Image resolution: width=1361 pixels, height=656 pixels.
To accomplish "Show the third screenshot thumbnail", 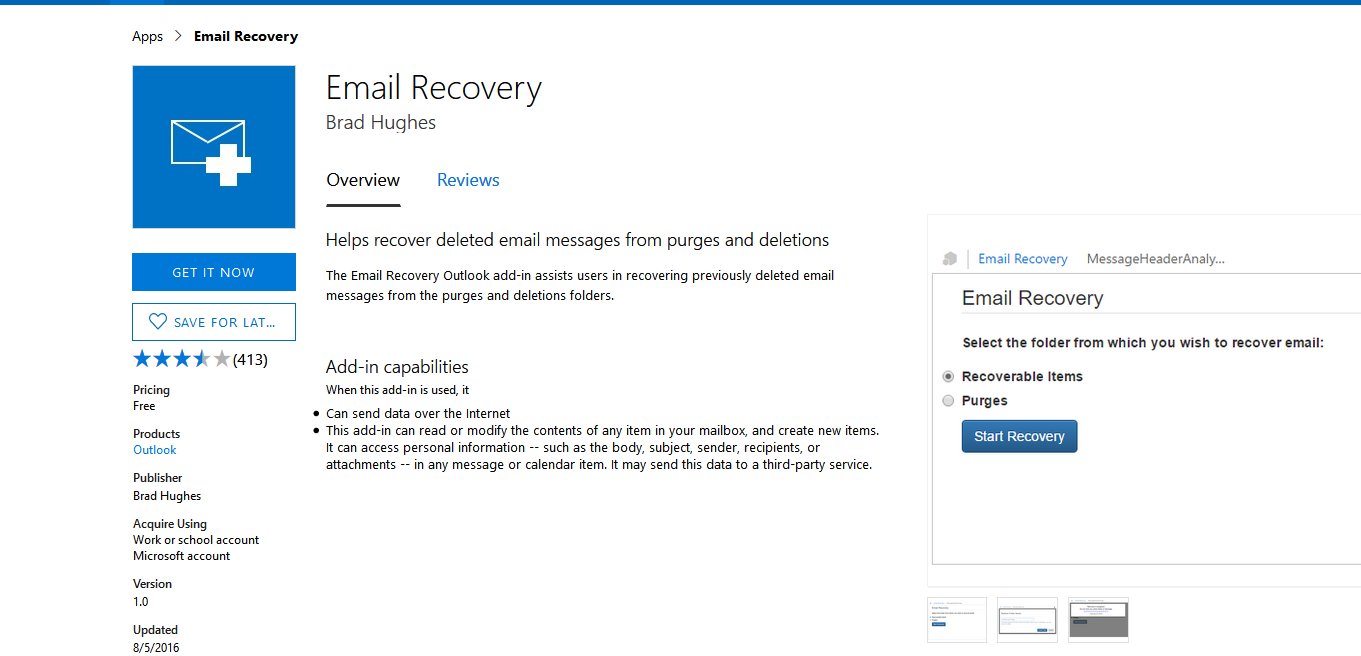I will [1098, 619].
